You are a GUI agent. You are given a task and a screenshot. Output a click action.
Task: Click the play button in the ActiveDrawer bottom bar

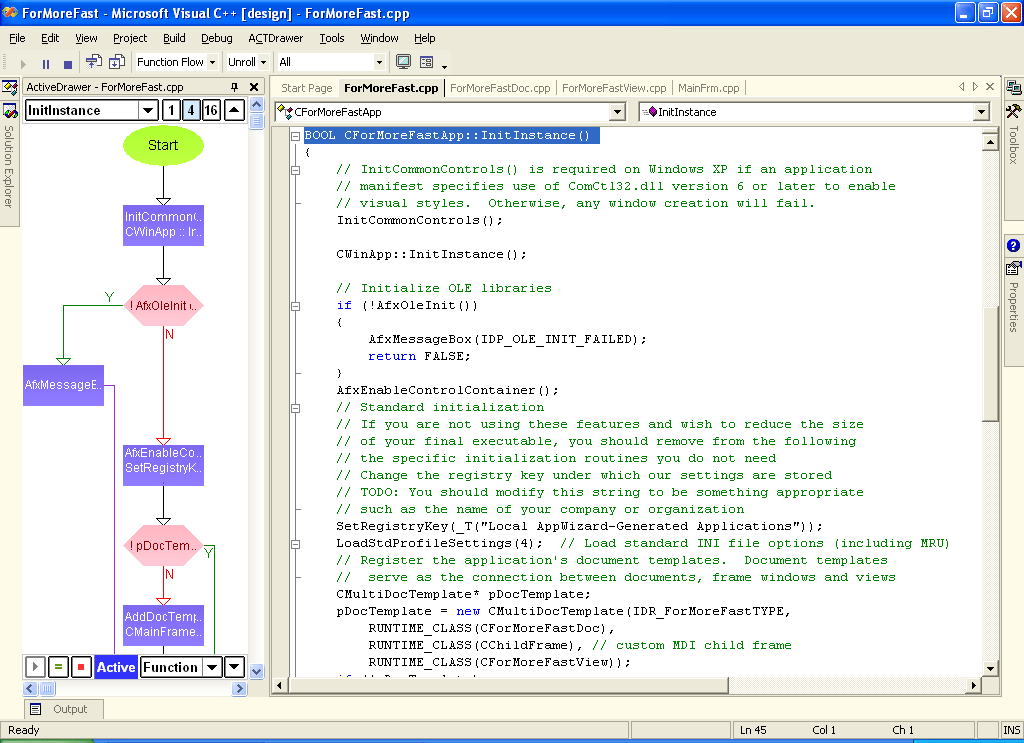tap(35, 667)
